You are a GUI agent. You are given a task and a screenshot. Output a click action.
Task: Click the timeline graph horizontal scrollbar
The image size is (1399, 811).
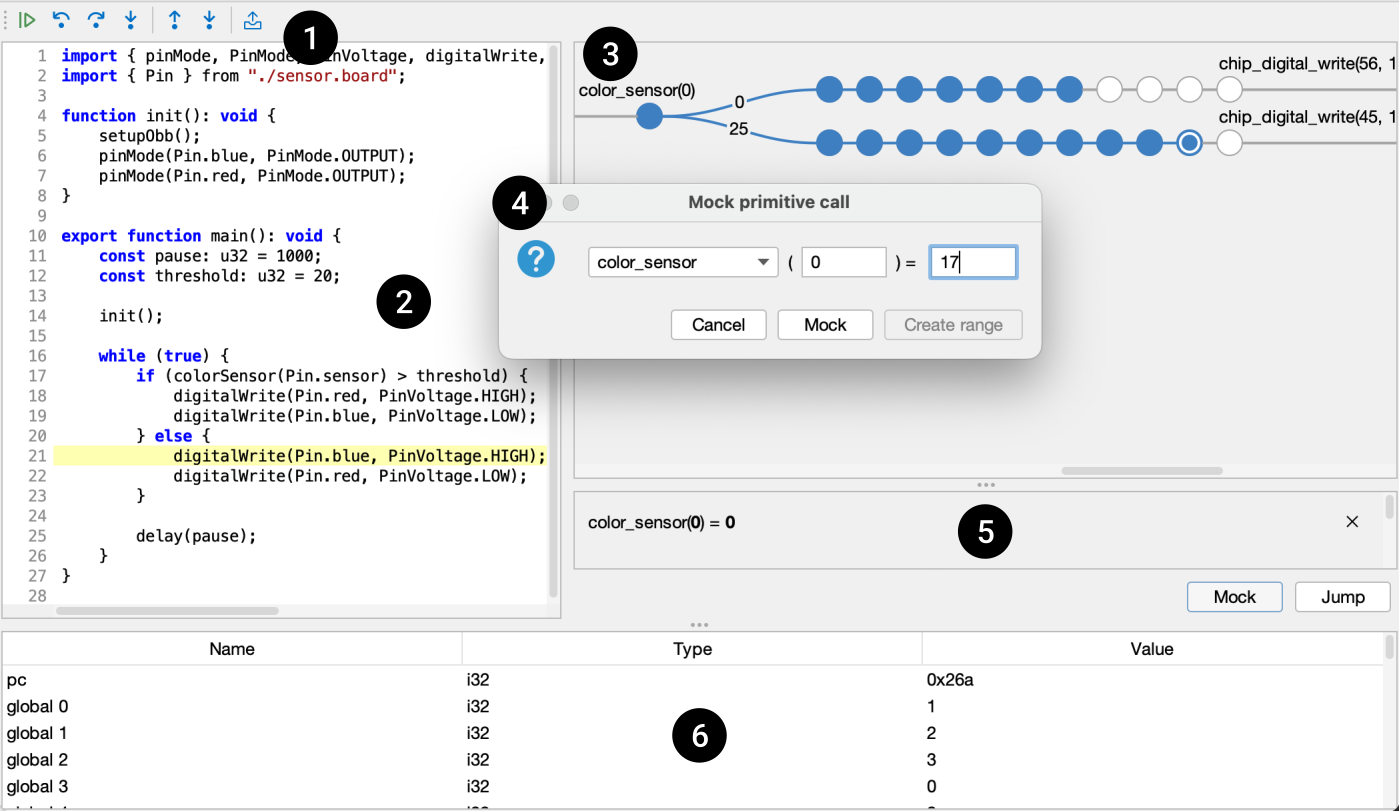pyautogui.click(x=1142, y=470)
